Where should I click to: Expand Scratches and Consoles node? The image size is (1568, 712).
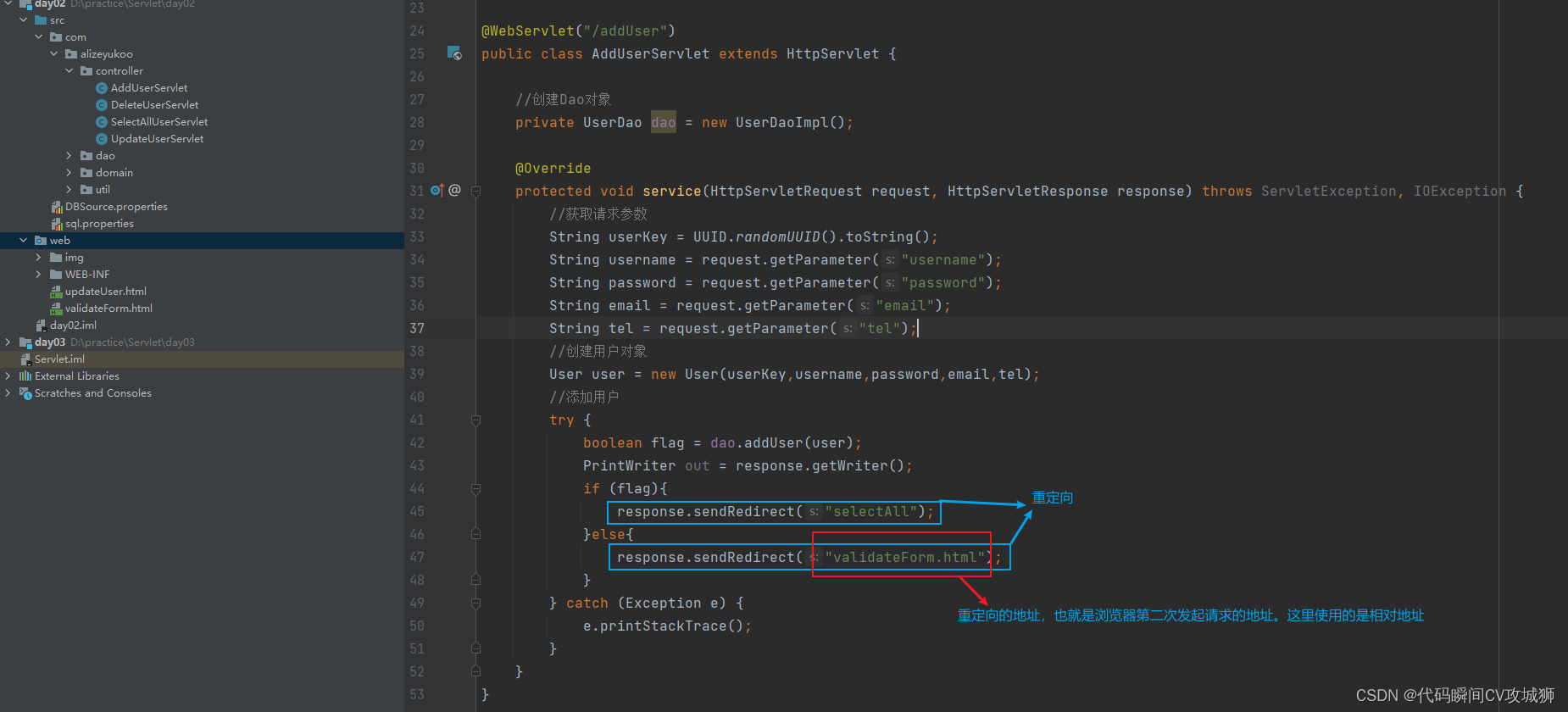click(8, 393)
